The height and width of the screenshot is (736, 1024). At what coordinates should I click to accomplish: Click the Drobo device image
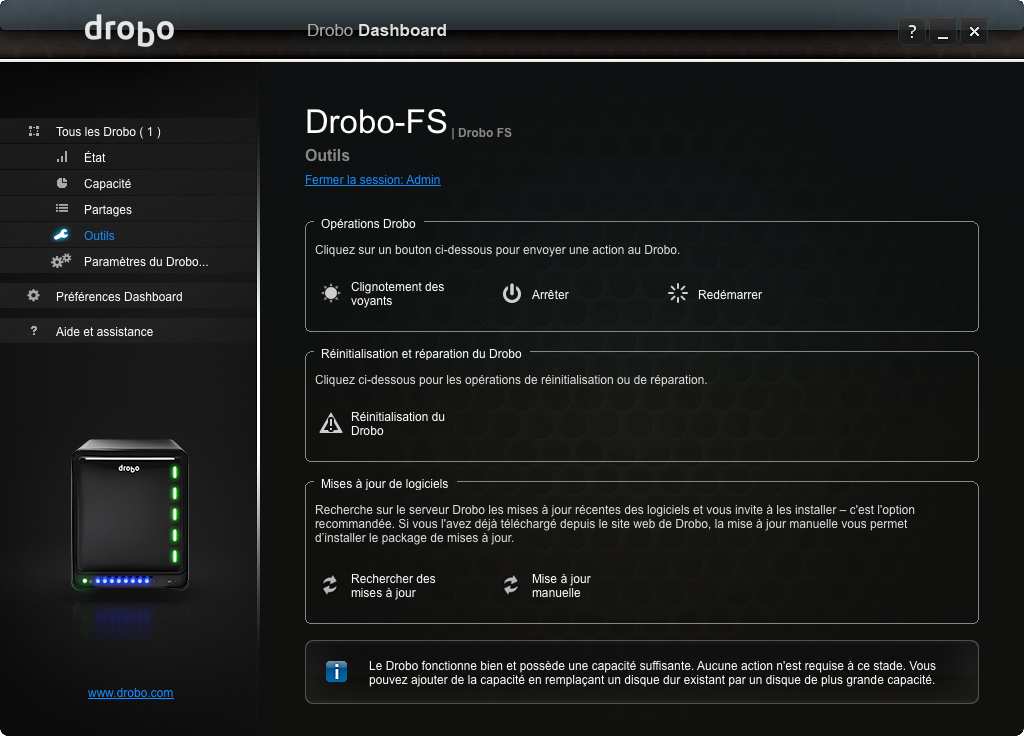(130, 515)
